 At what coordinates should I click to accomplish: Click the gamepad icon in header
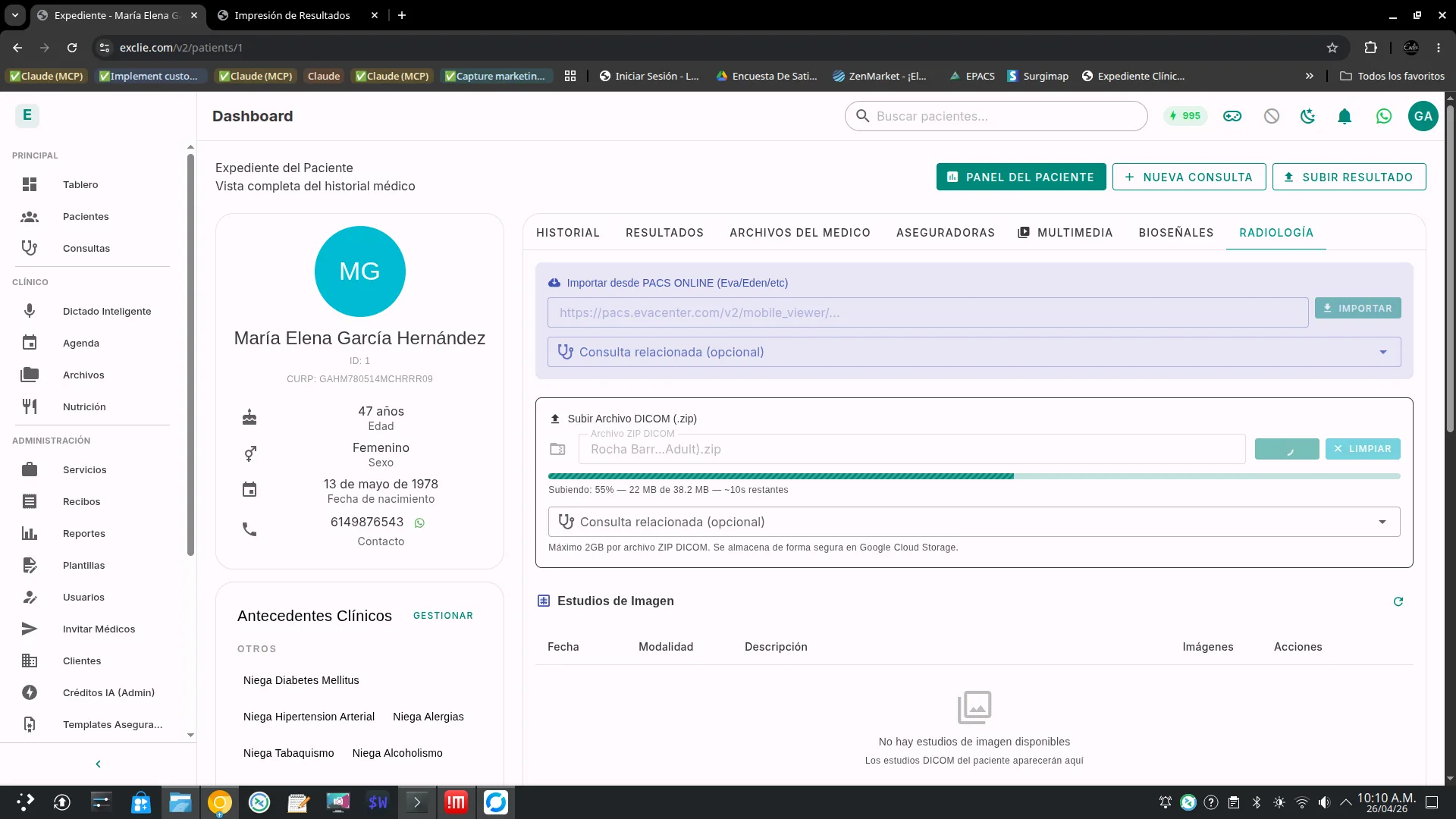tap(1232, 116)
